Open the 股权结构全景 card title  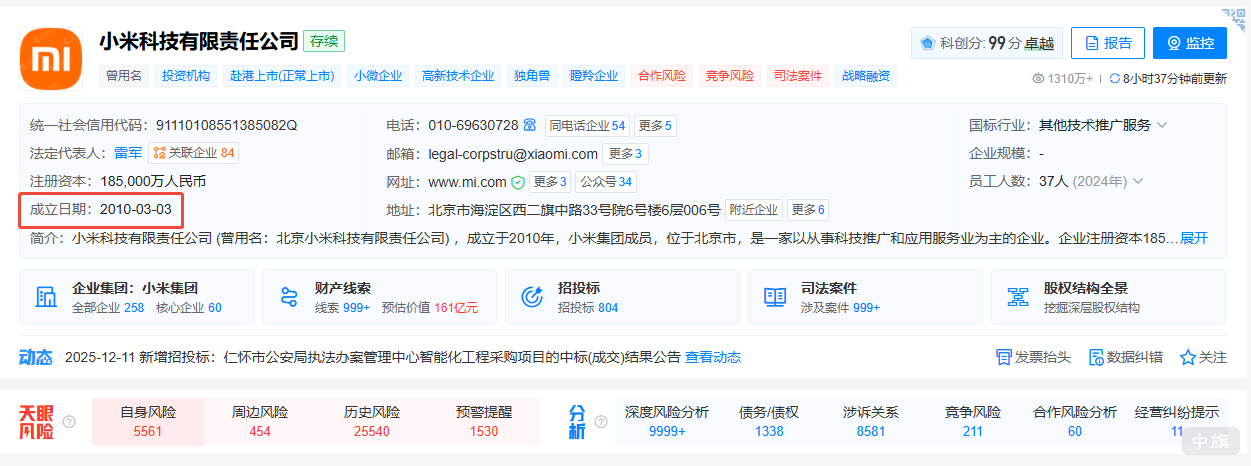click(1086, 288)
